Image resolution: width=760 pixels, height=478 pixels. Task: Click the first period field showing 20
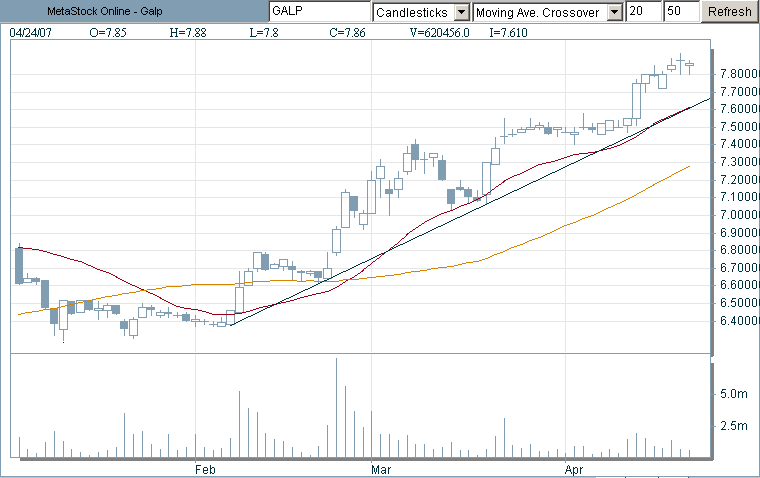643,11
